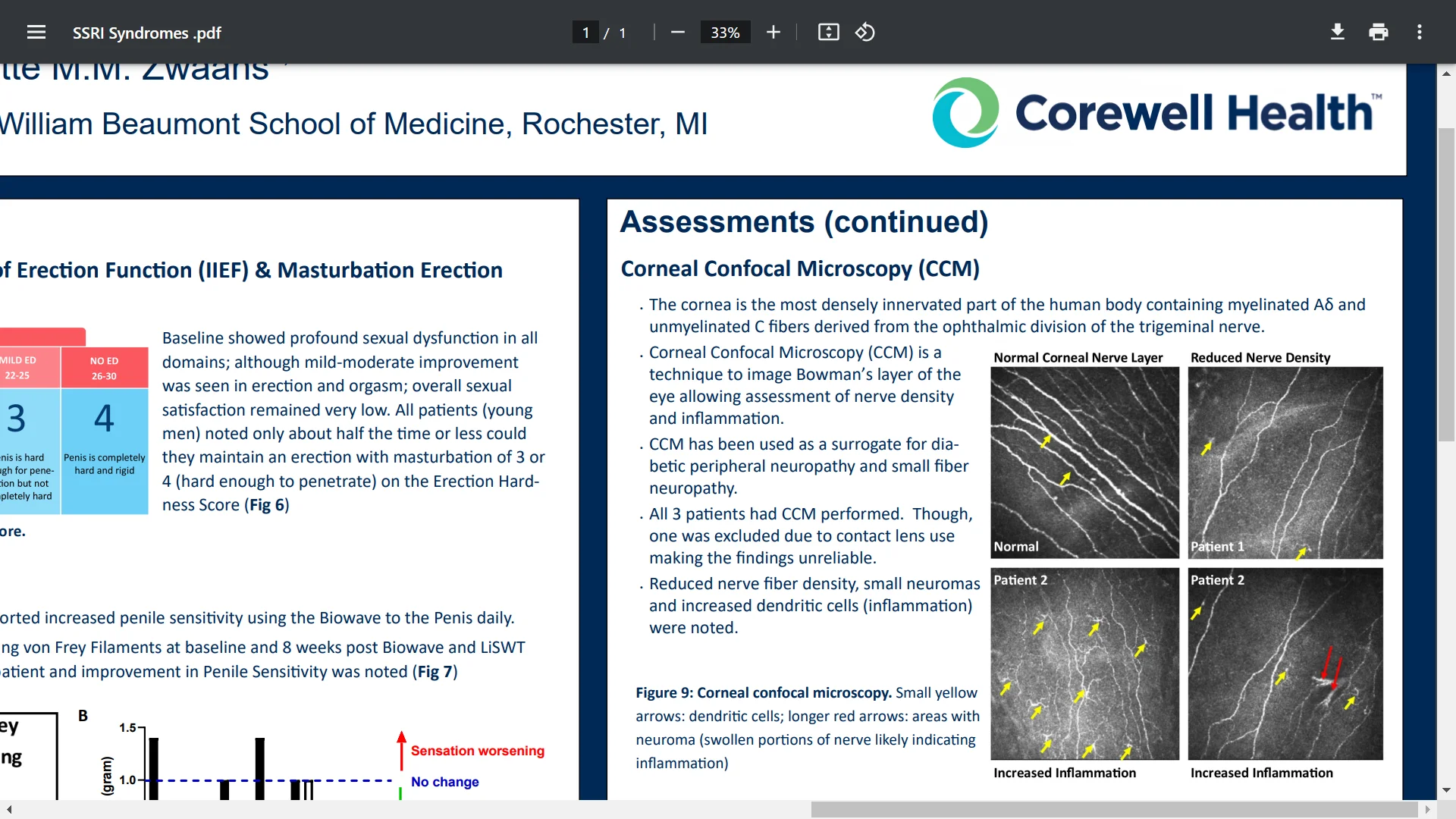Click the scroll up arrow
Image resolution: width=1456 pixels, height=819 pixels.
pyautogui.click(x=1446, y=74)
